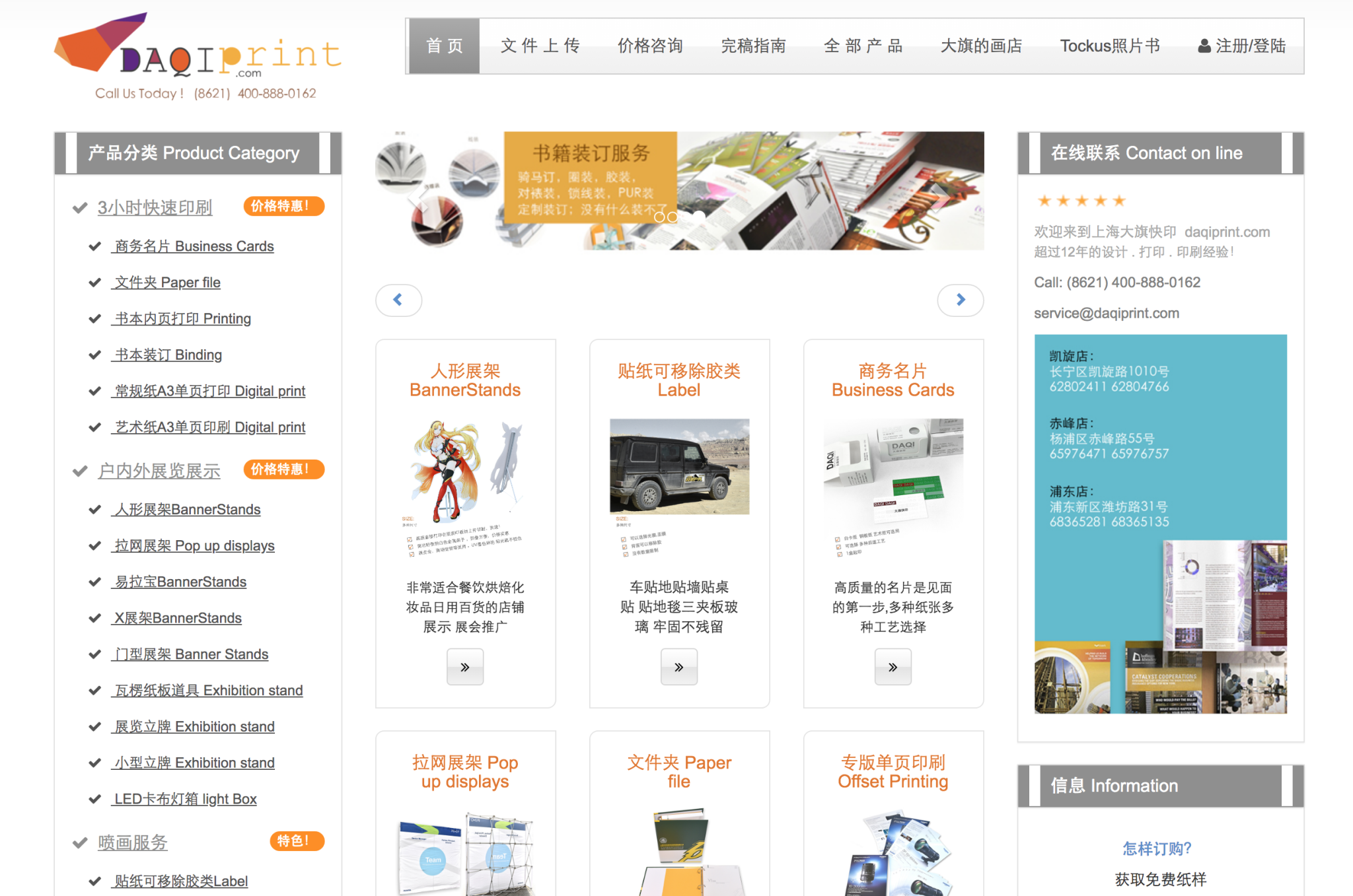This screenshot has width=1353, height=896.
Task: Open 喷画服务 category
Action: 132,843
